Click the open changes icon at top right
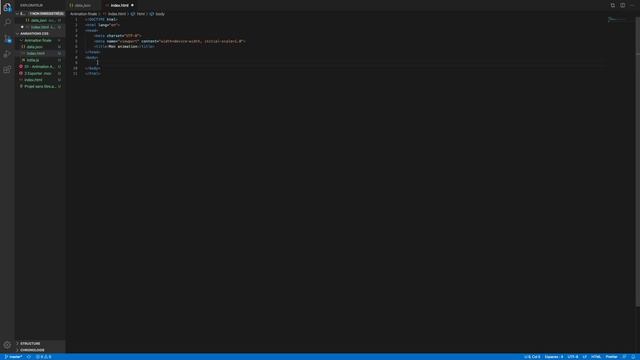The width and height of the screenshot is (640, 360). 613,5
